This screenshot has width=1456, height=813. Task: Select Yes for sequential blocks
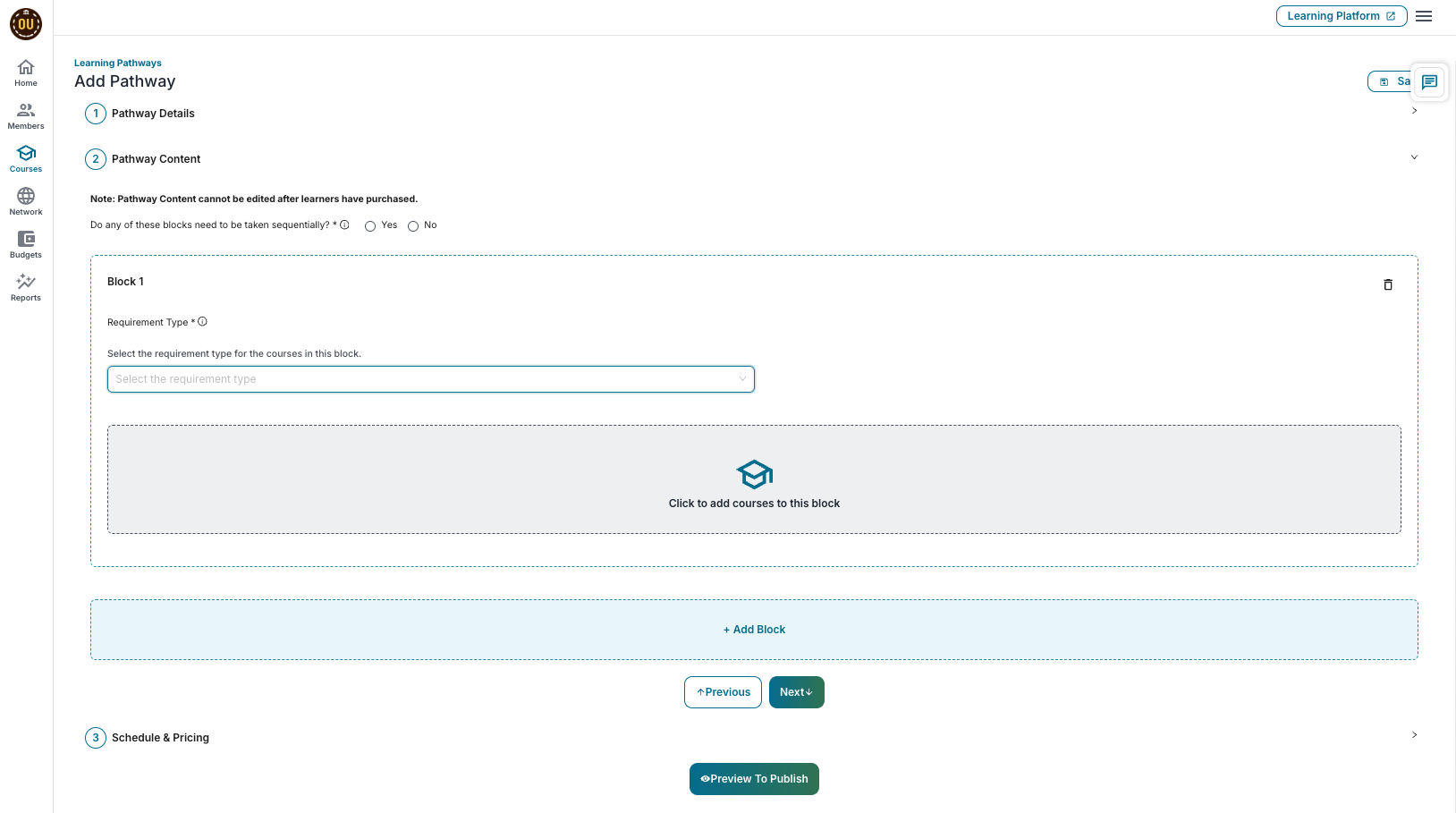pyautogui.click(x=370, y=226)
